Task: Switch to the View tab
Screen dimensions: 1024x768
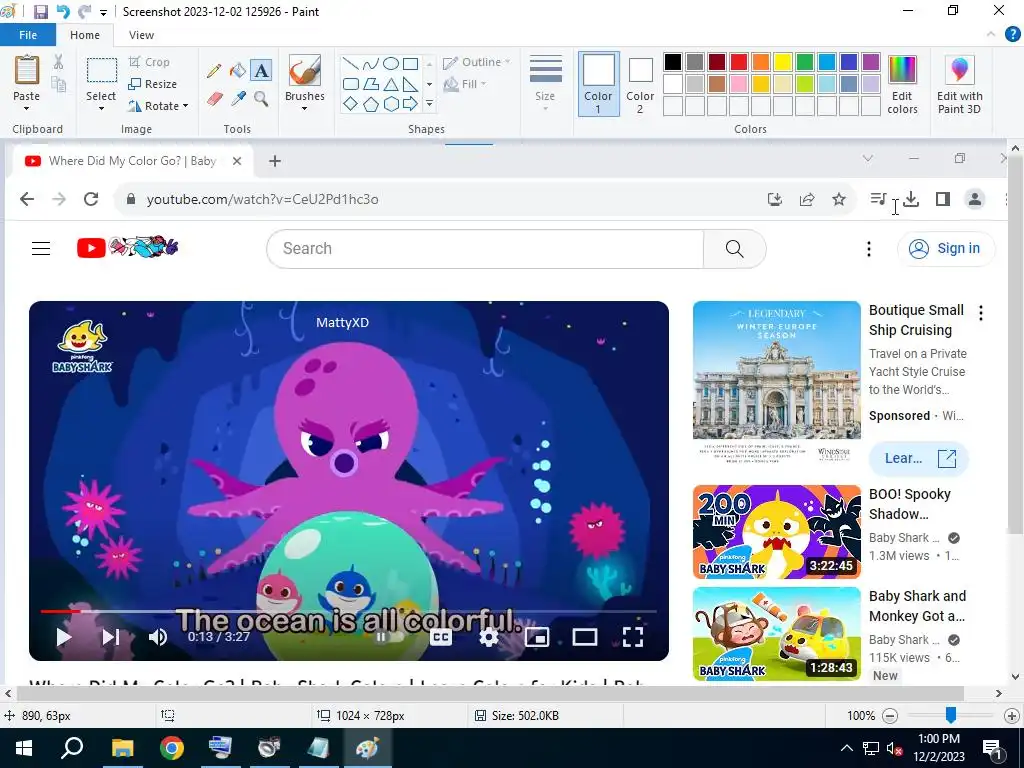Action: pos(141,35)
